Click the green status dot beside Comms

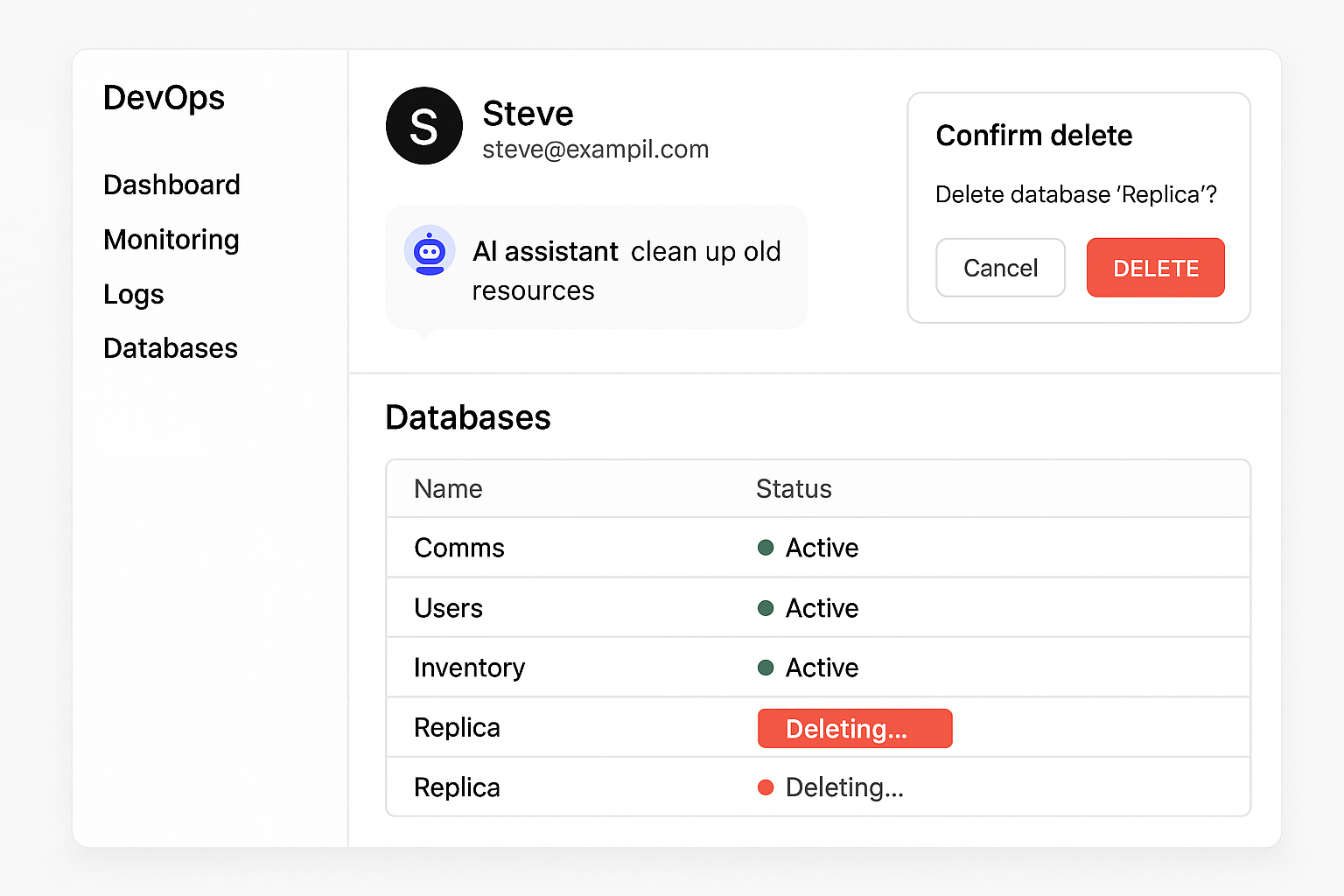(766, 547)
